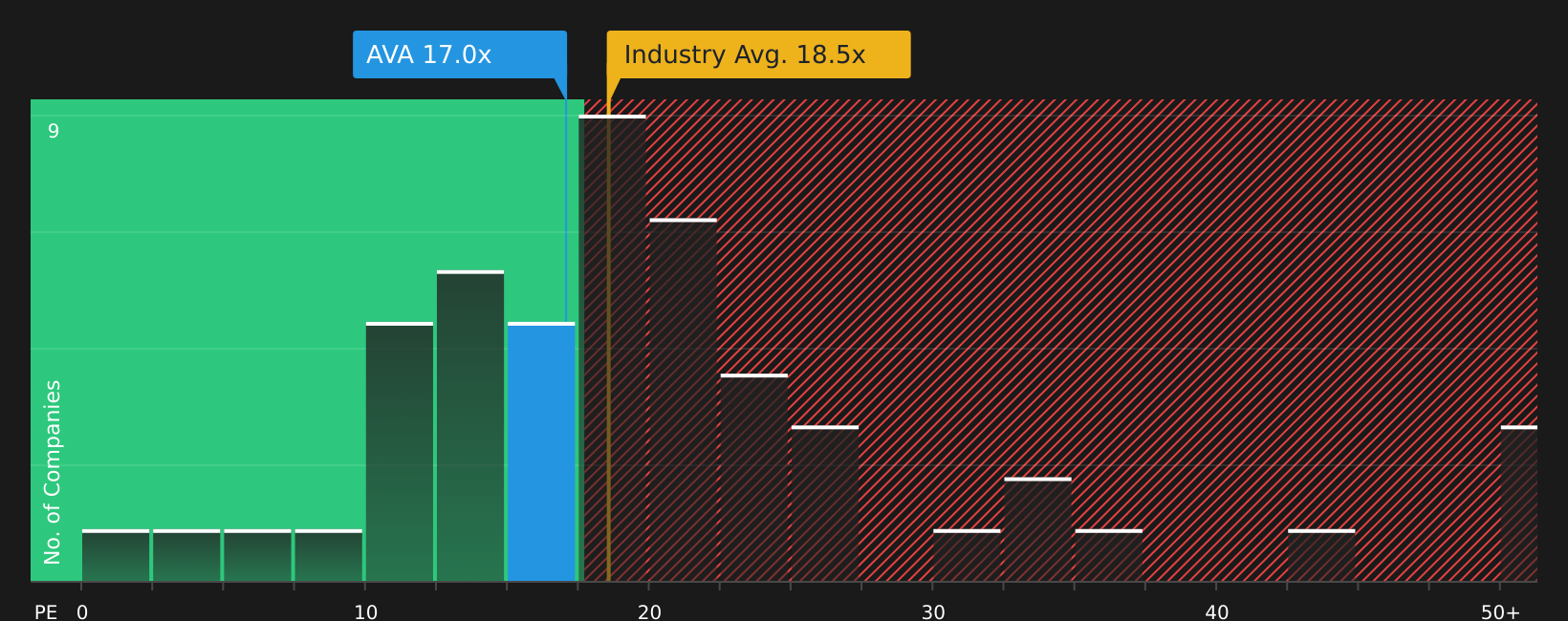Click the No. of Companies axis label
Image resolution: width=1568 pixels, height=621 pixels.
pos(53,472)
